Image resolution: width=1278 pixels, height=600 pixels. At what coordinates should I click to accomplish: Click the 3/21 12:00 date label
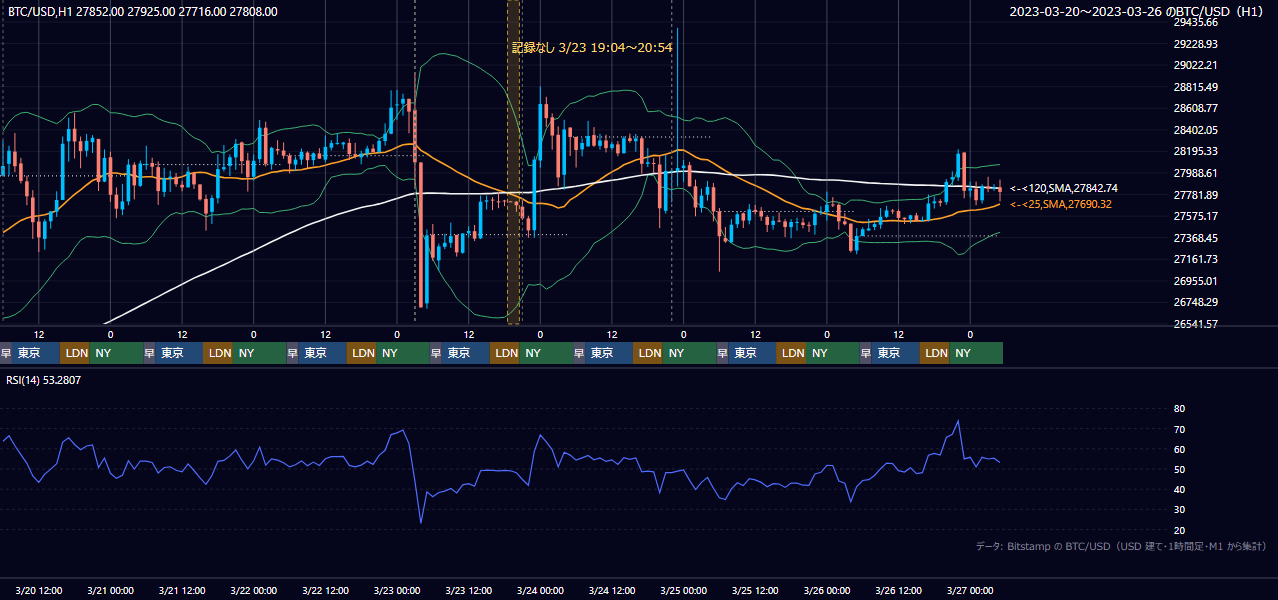coord(182,590)
